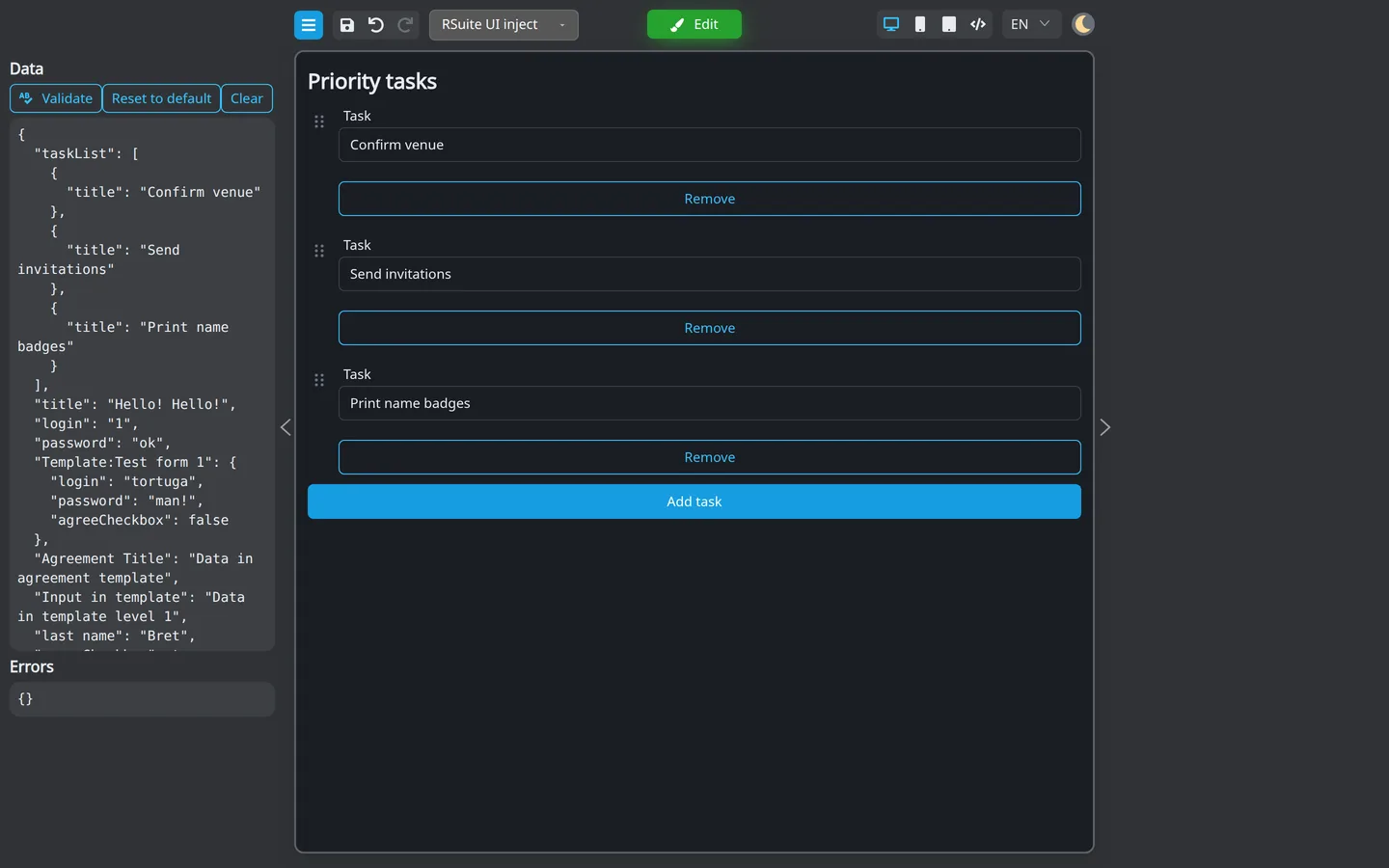Screen dimensions: 1389x868
Task: Click Reset to default button
Action: [x=161, y=98]
